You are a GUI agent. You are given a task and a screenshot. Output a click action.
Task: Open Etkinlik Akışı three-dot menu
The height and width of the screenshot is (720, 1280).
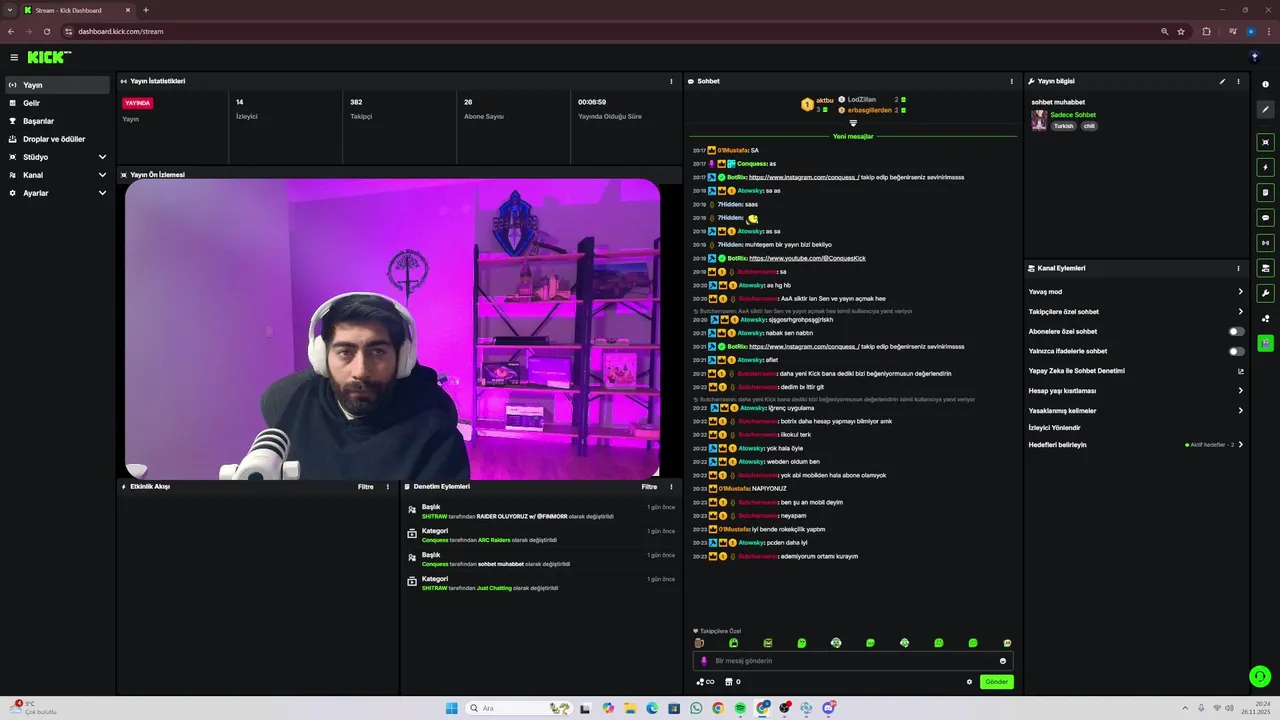[388, 487]
